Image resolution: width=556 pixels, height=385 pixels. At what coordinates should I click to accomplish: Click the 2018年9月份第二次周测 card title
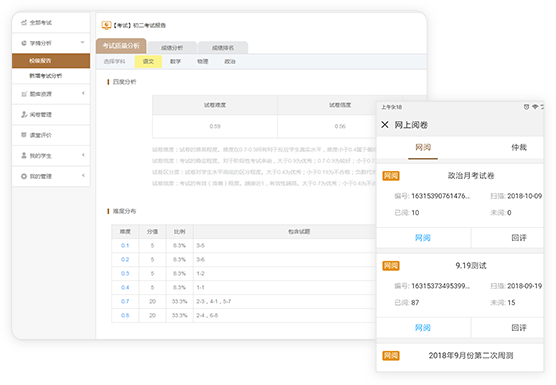pos(471,356)
